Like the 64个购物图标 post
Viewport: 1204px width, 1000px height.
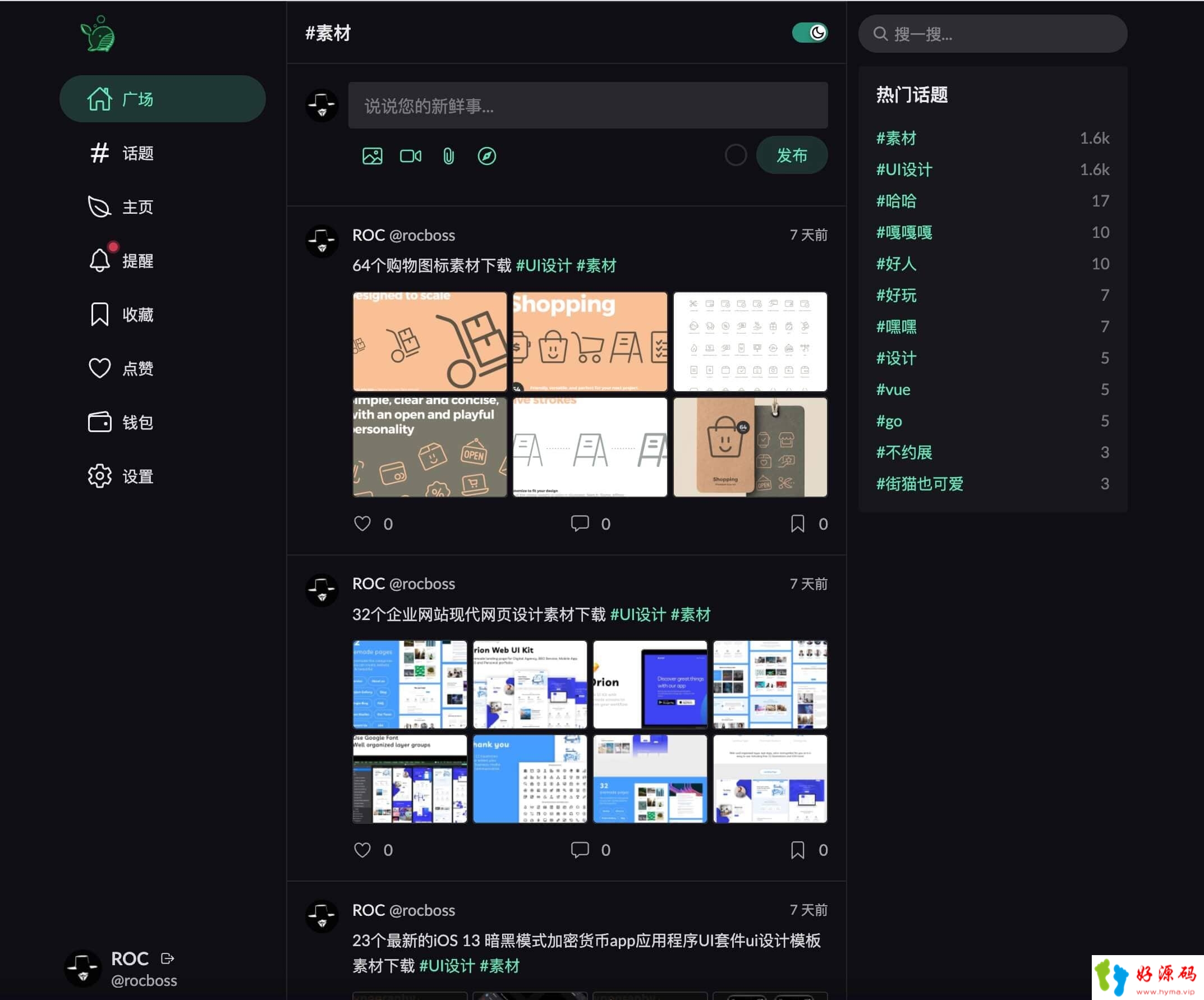point(362,523)
